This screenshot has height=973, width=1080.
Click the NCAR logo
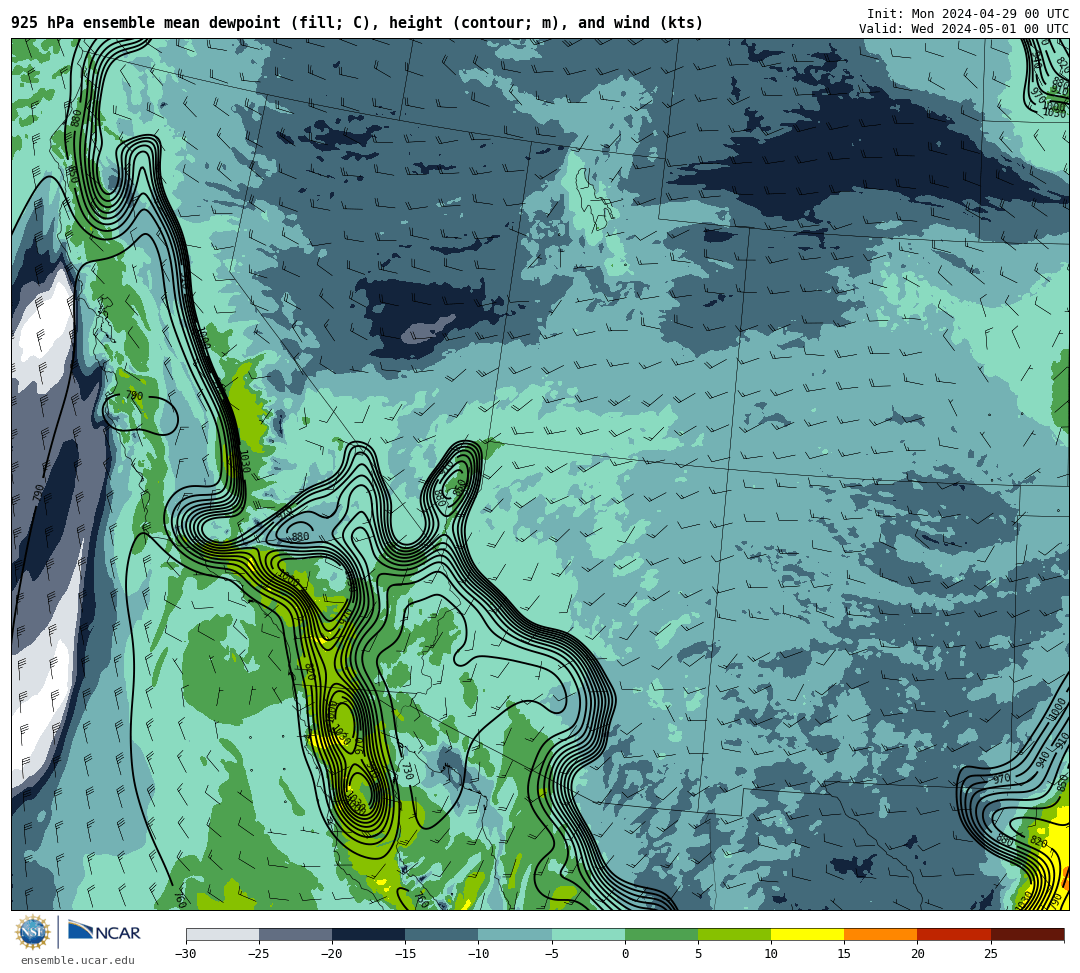click(x=104, y=932)
